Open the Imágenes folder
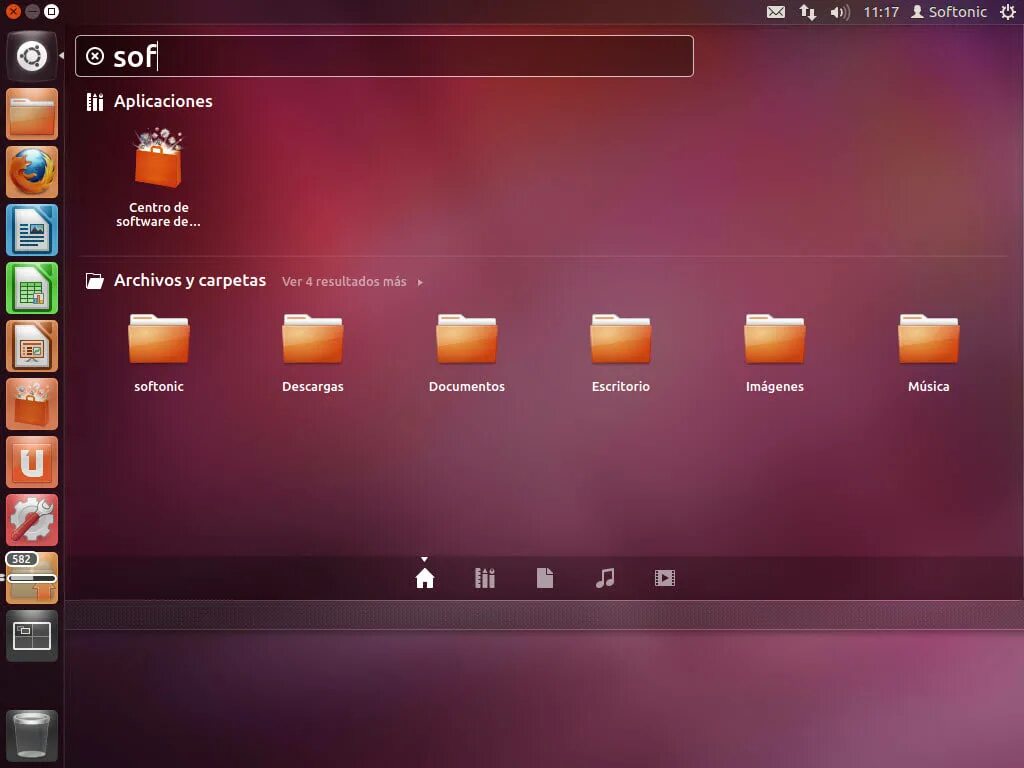 (775, 353)
